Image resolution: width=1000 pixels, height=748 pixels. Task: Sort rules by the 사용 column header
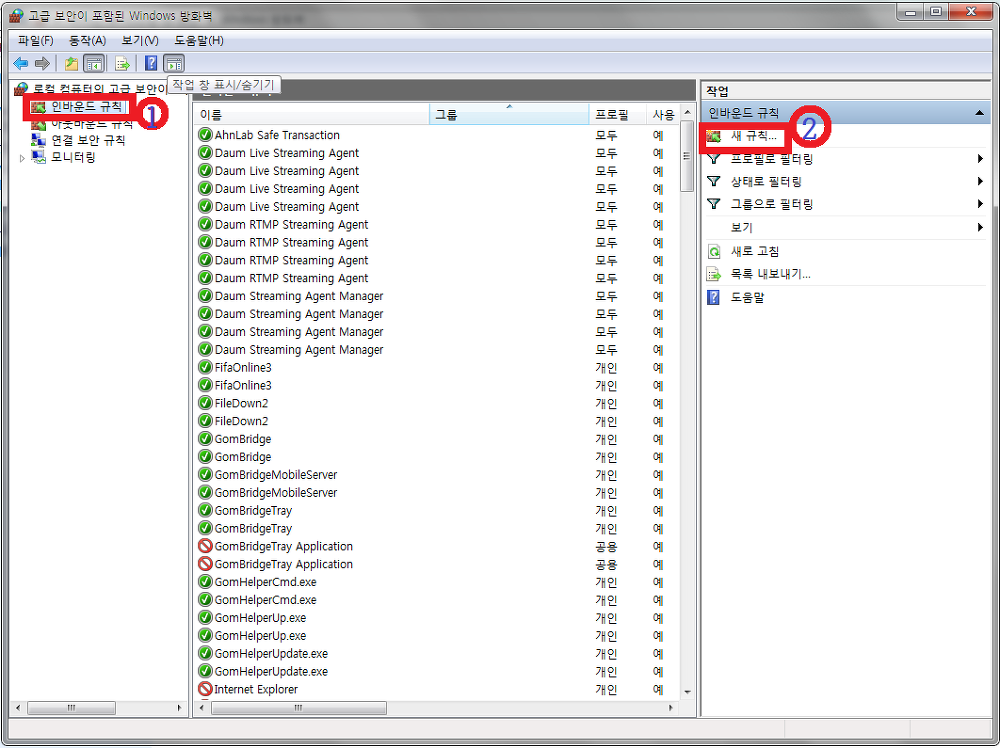click(x=663, y=115)
